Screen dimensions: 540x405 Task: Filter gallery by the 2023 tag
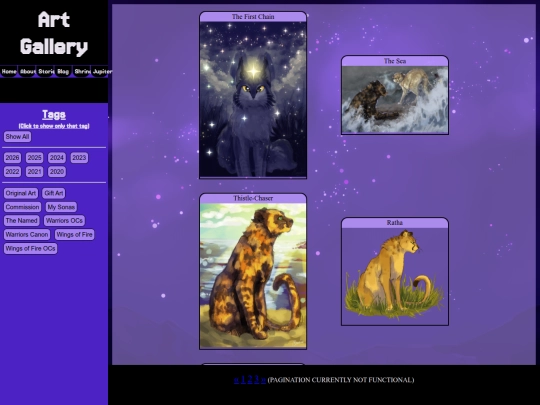point(79,158)
